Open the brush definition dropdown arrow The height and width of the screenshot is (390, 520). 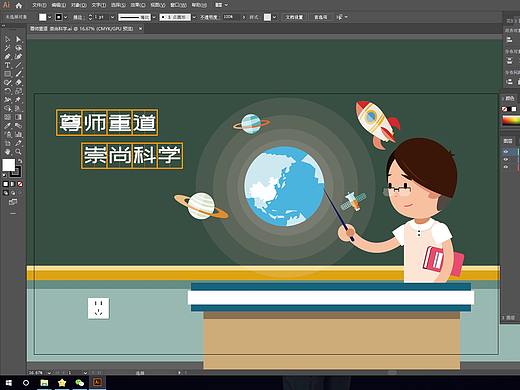(x=194, y=17)
